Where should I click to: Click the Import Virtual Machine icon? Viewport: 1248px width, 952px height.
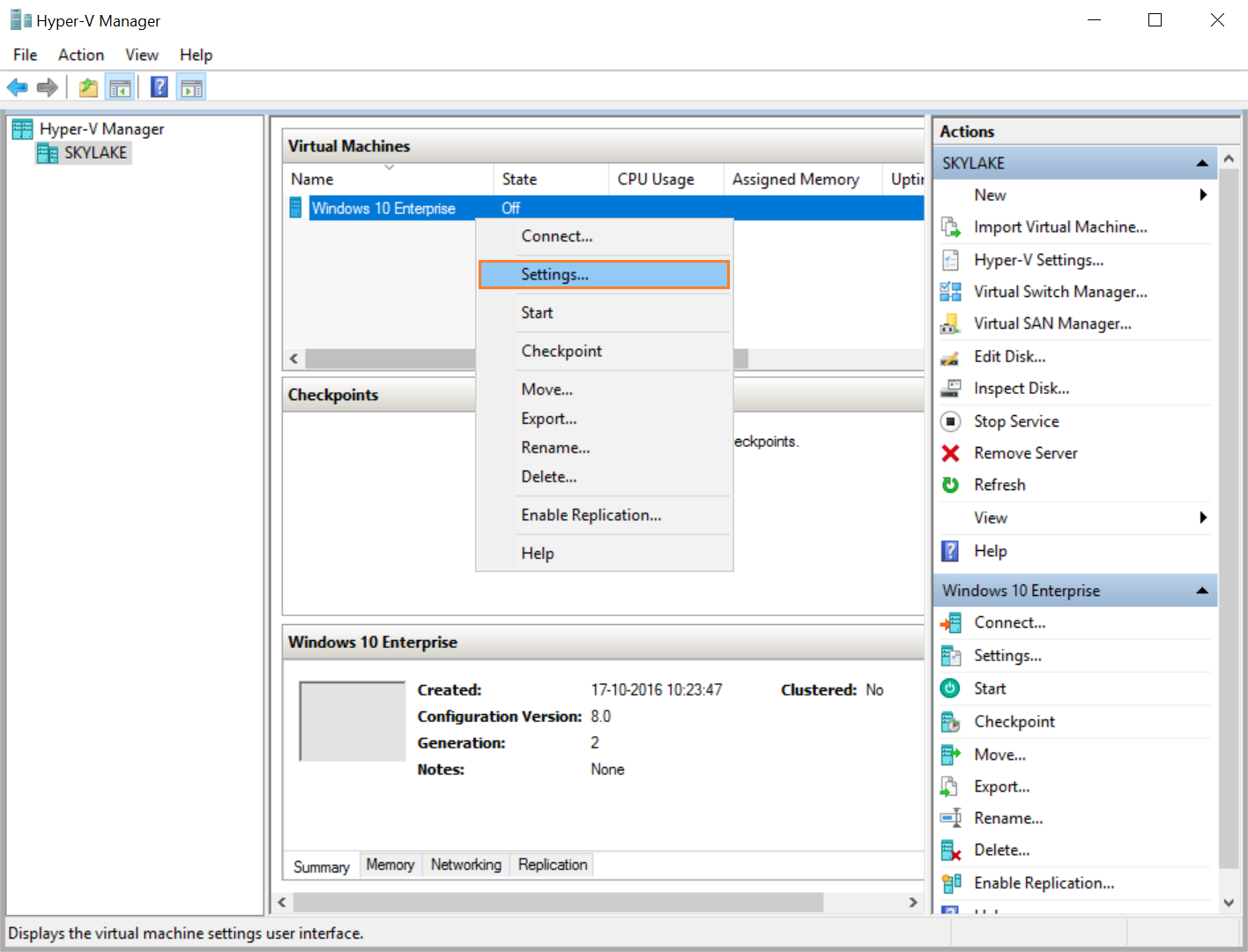[x=951, y=227]
